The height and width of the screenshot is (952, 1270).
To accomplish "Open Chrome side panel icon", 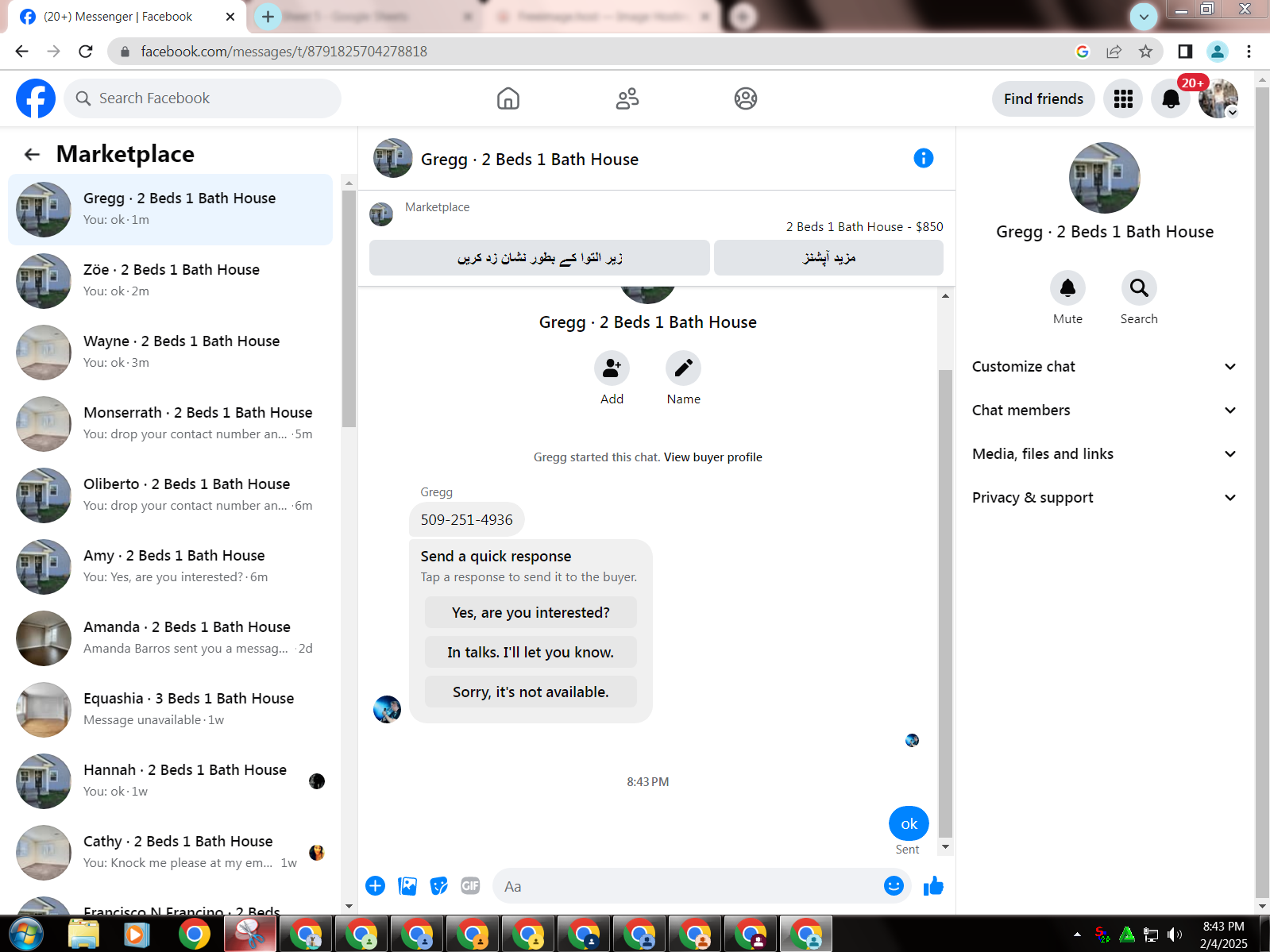I will [x=1185, y=52].
